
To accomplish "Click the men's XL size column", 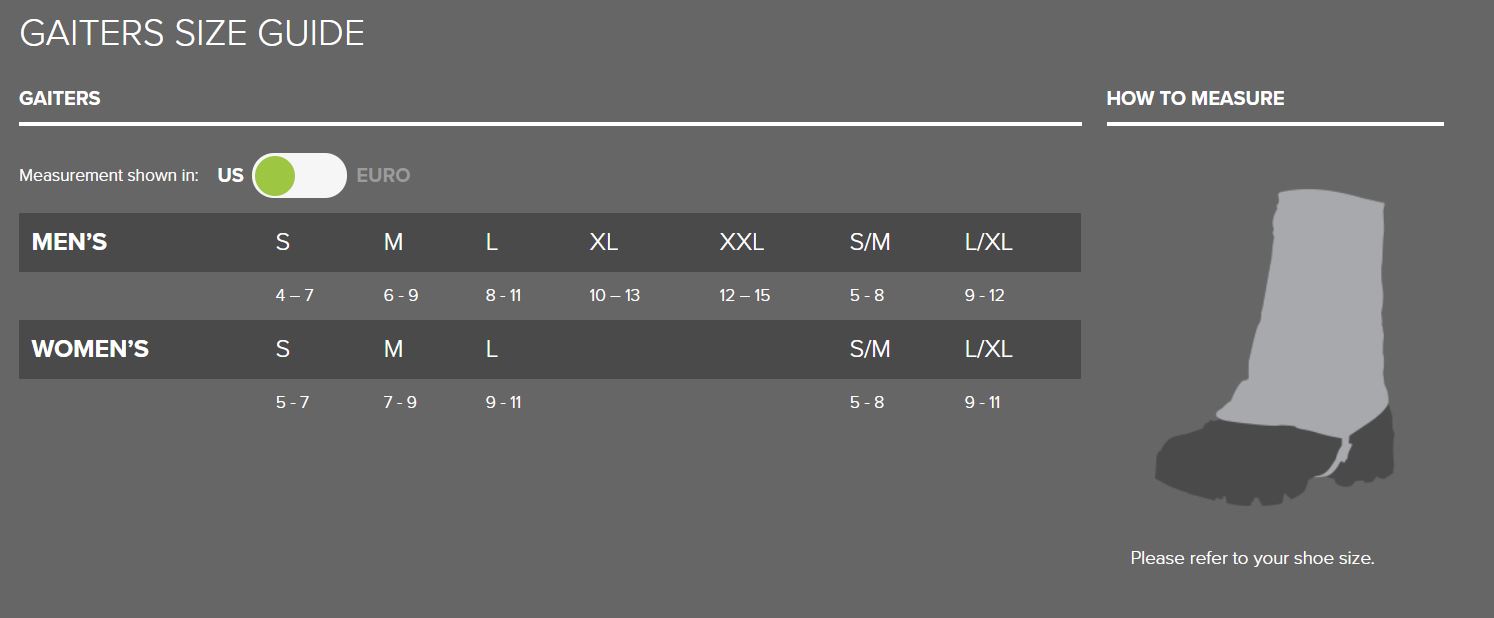I will click(603, 242).
